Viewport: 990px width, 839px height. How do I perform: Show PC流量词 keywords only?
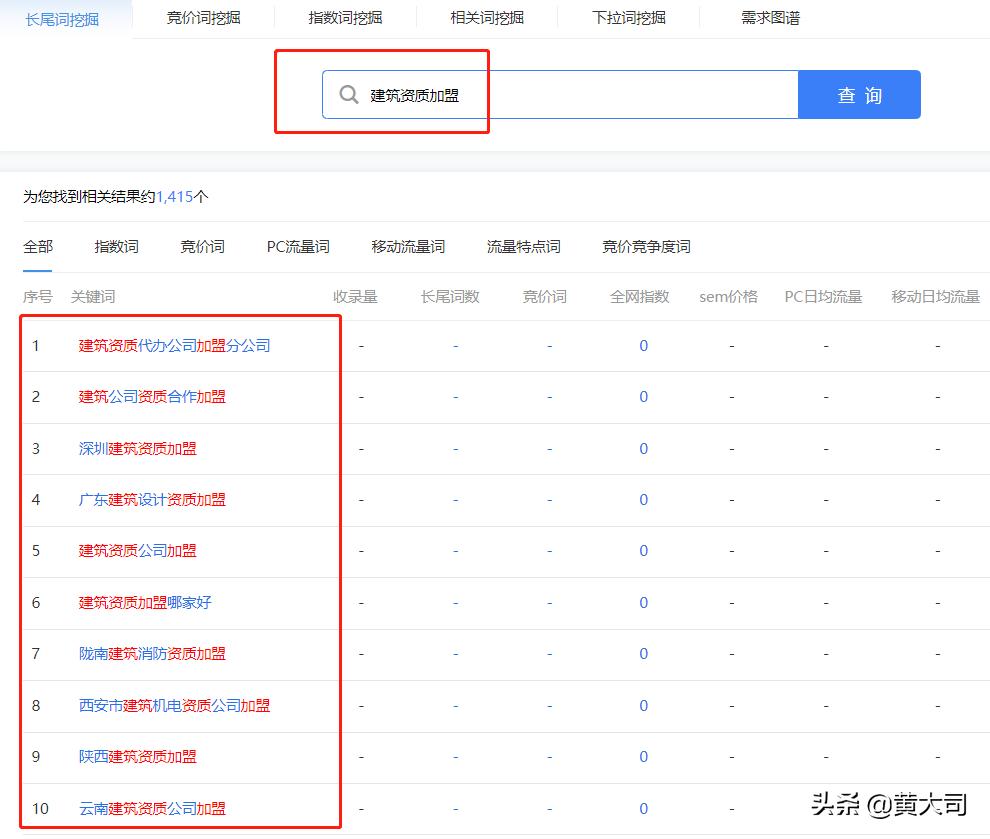click(x=297, y=246)
